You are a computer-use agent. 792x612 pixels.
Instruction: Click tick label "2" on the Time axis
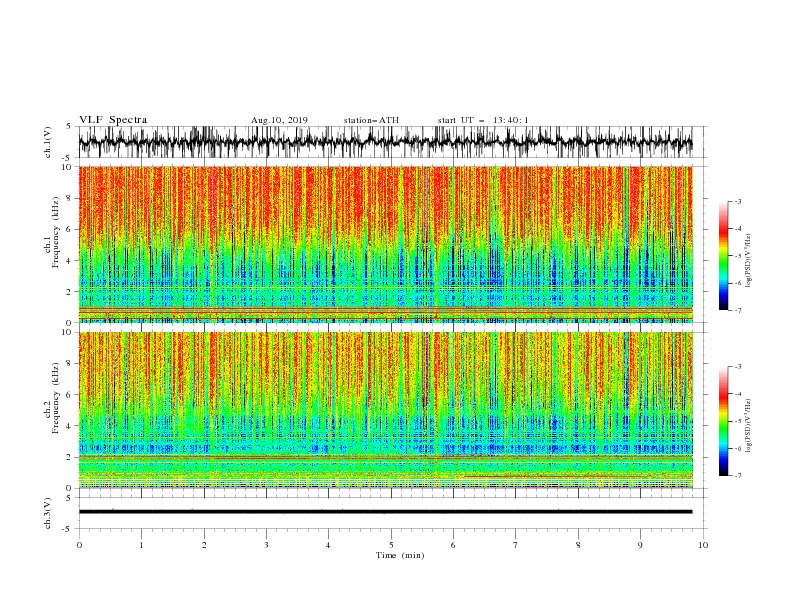point(204,545)
